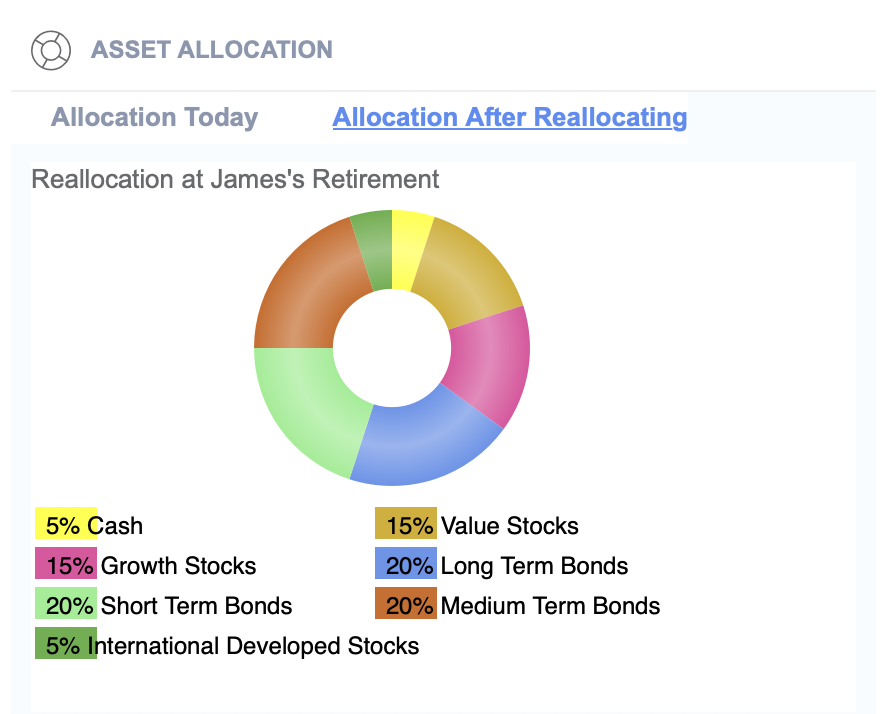Click the Asset Allocation donut icon
This screenshot has height=714, width=886.
click(51, 50)
